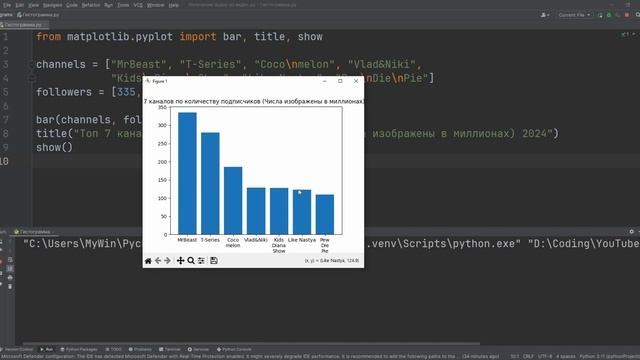This screenshot has height=360, width=640.
Task: Open the File menu
Action: [7, 5]
